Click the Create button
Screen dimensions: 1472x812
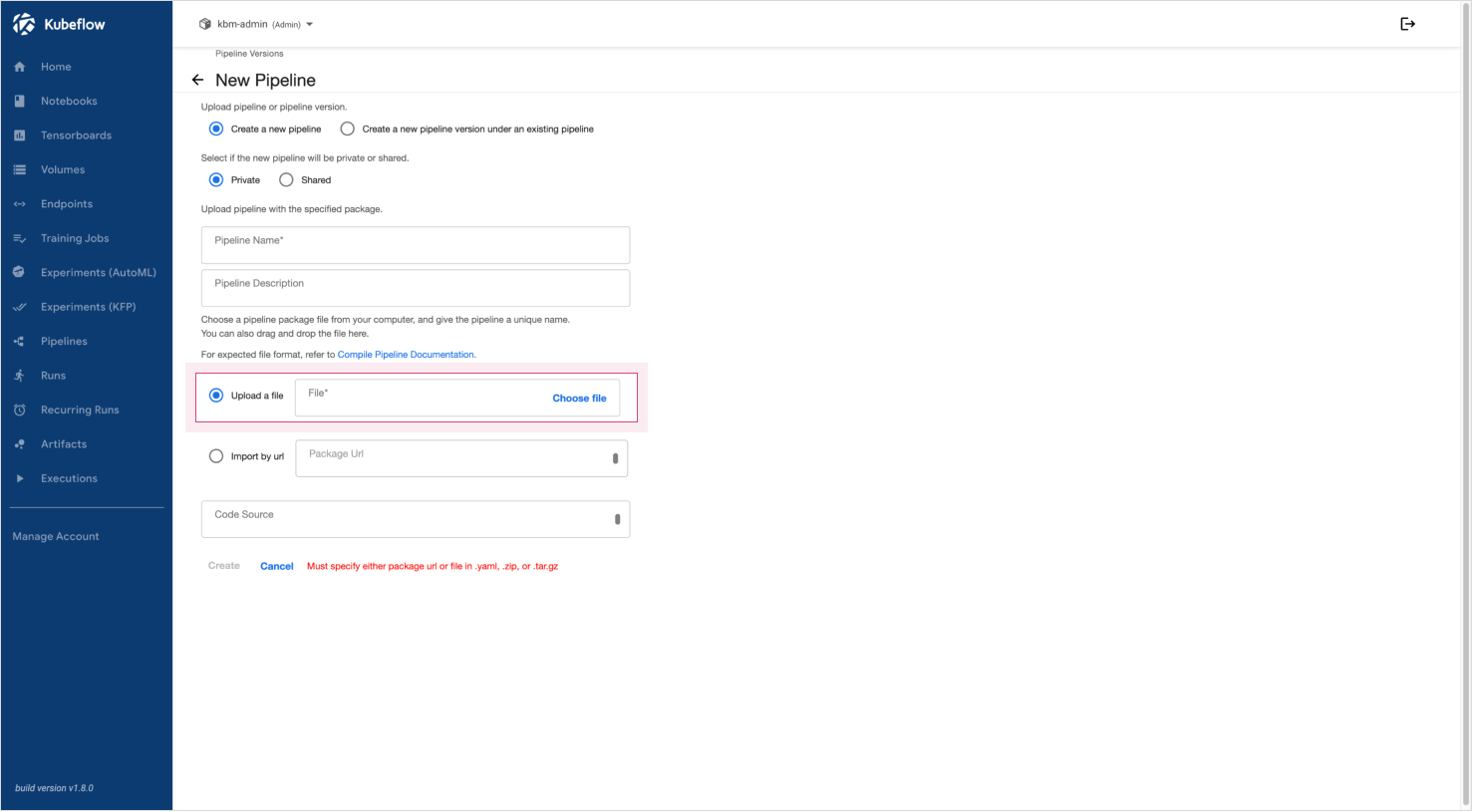tap(224, 565)
